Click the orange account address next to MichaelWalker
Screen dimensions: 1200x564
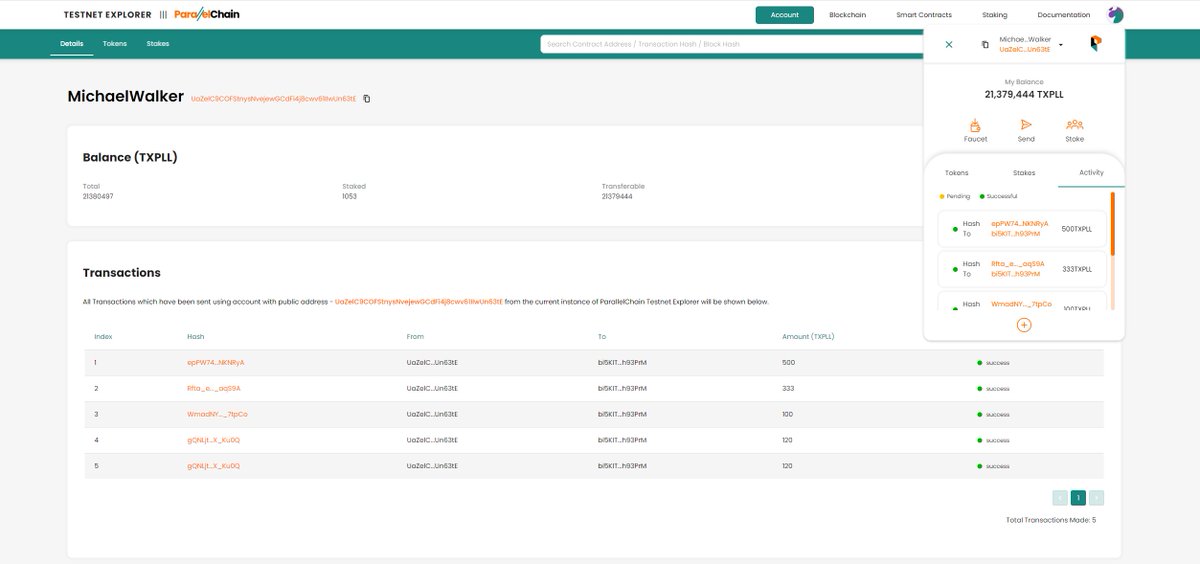273,98
